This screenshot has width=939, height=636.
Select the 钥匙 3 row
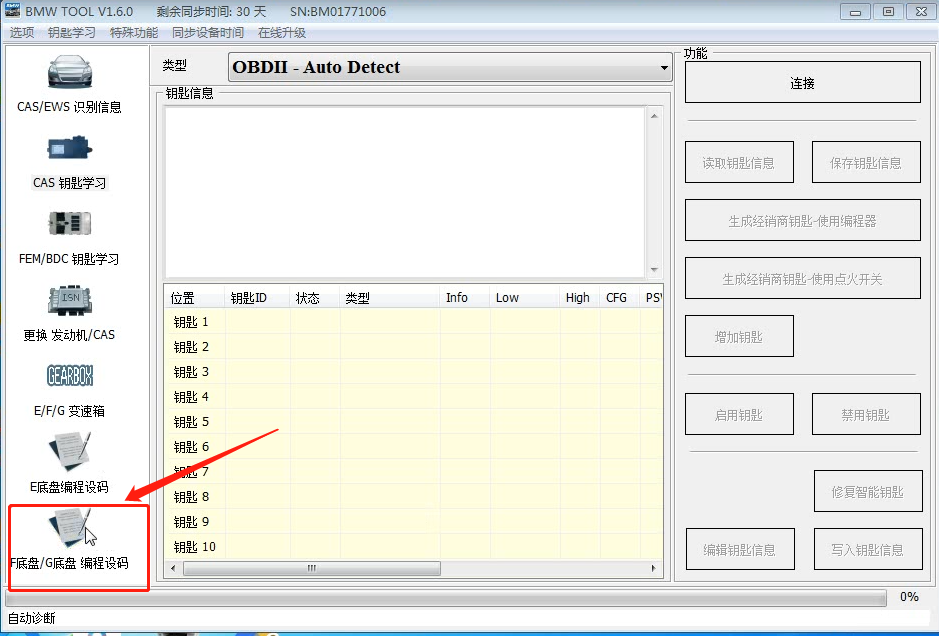(413, 372)
